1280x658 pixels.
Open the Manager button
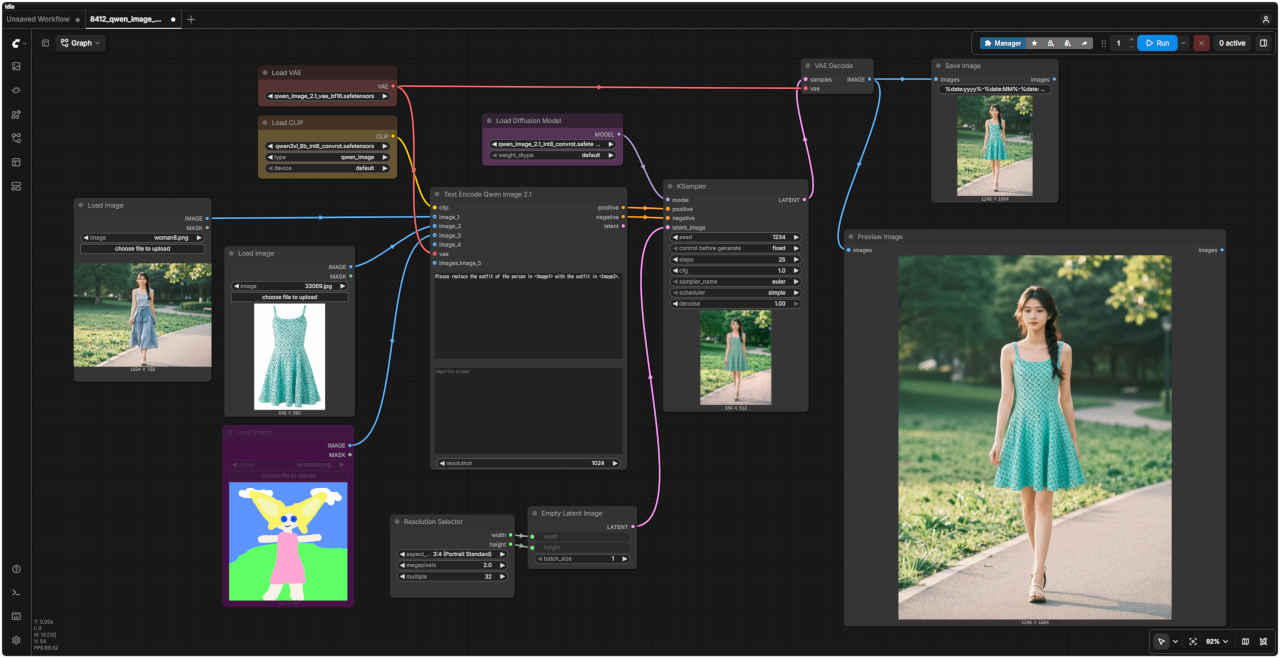pos(1002,43)
